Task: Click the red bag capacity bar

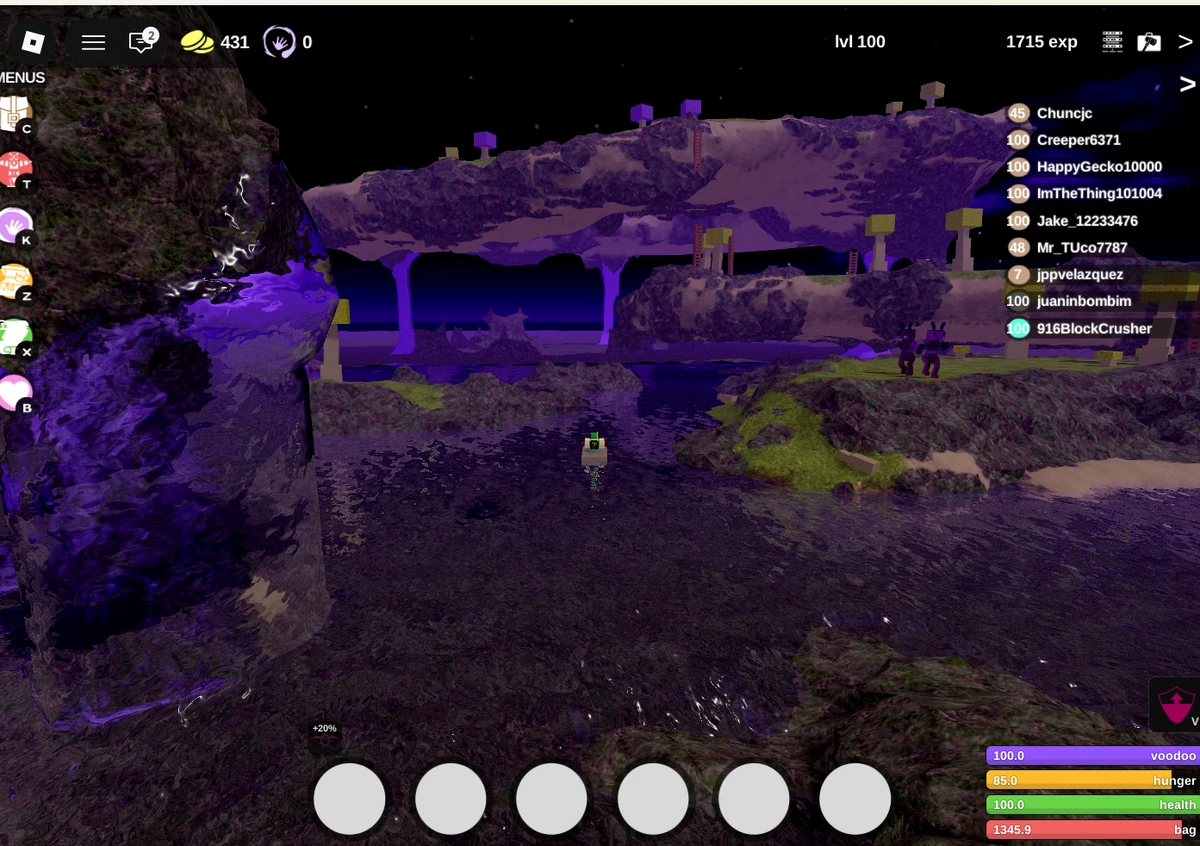Action: pyautogui.click(x=1093, y=830)
